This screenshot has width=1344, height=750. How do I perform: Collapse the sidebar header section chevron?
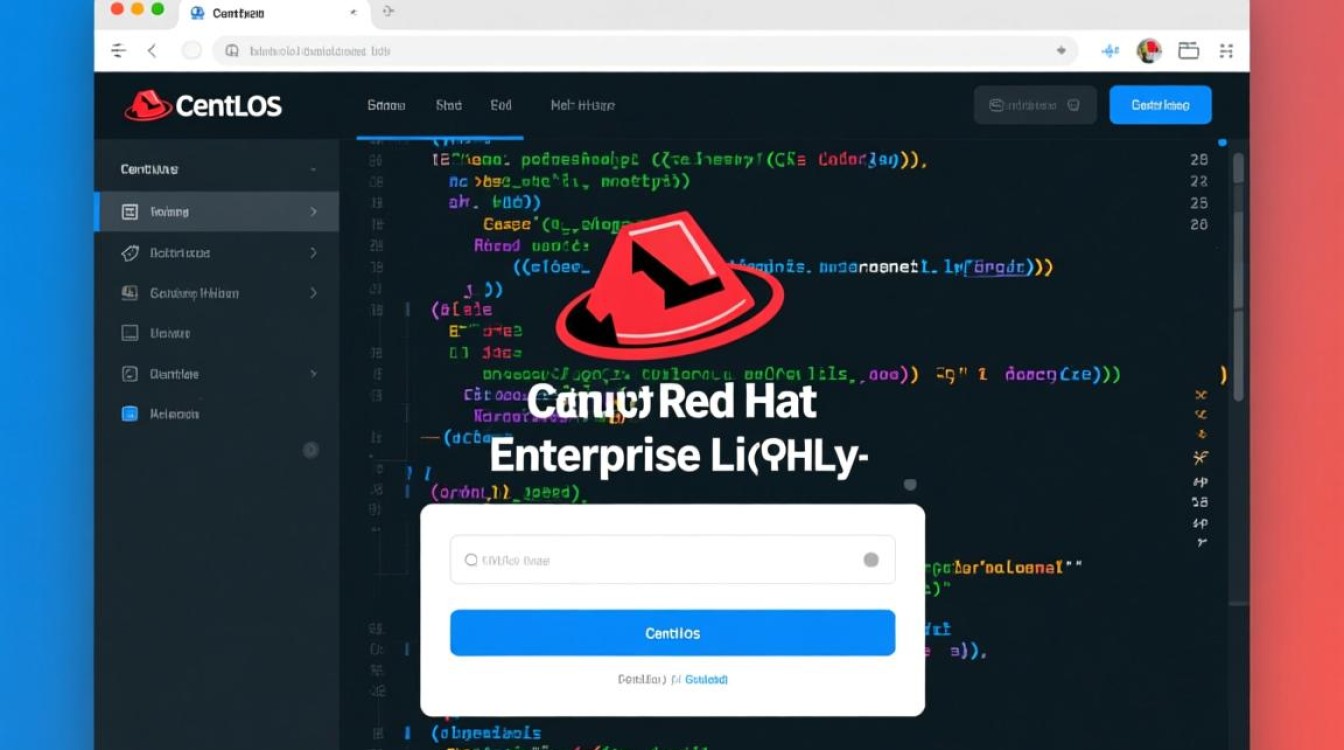313,170
